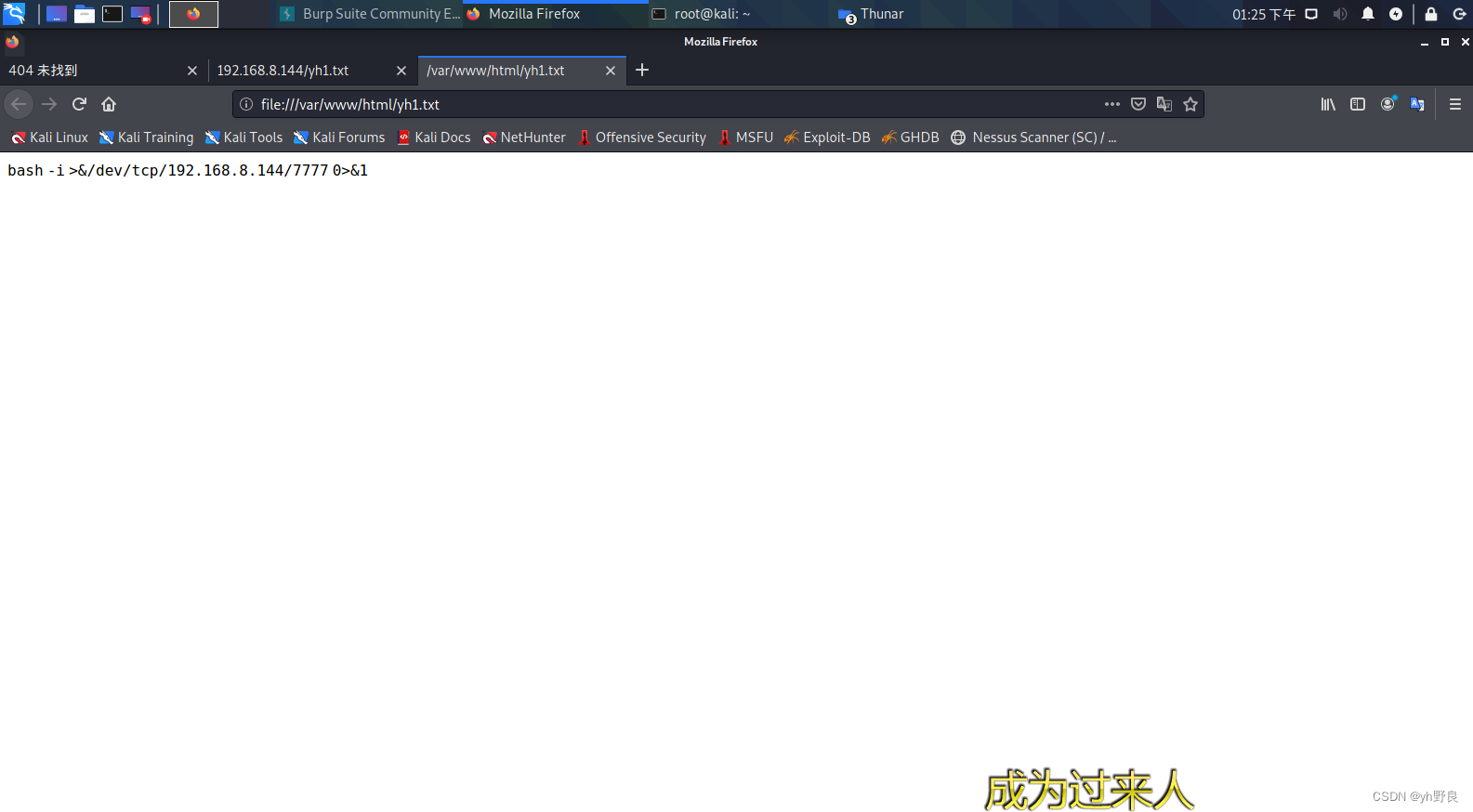Open a new tab with plus button
The image size is (1473, 812).
(642, 71)
